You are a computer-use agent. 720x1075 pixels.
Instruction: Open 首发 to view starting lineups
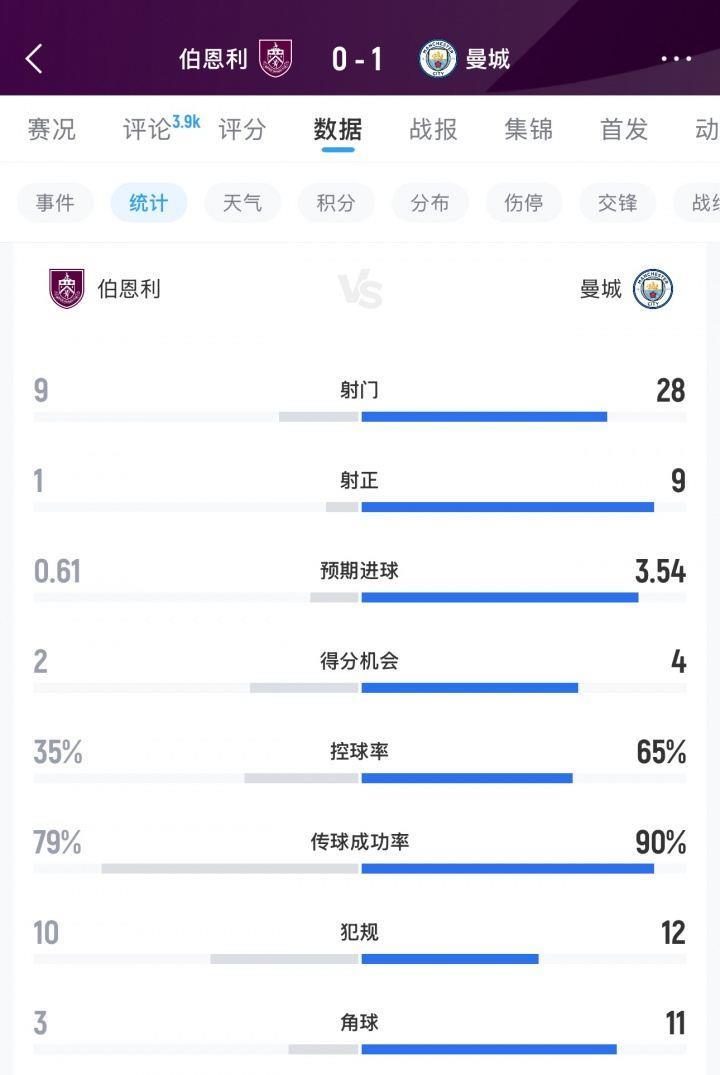point(624,129)
